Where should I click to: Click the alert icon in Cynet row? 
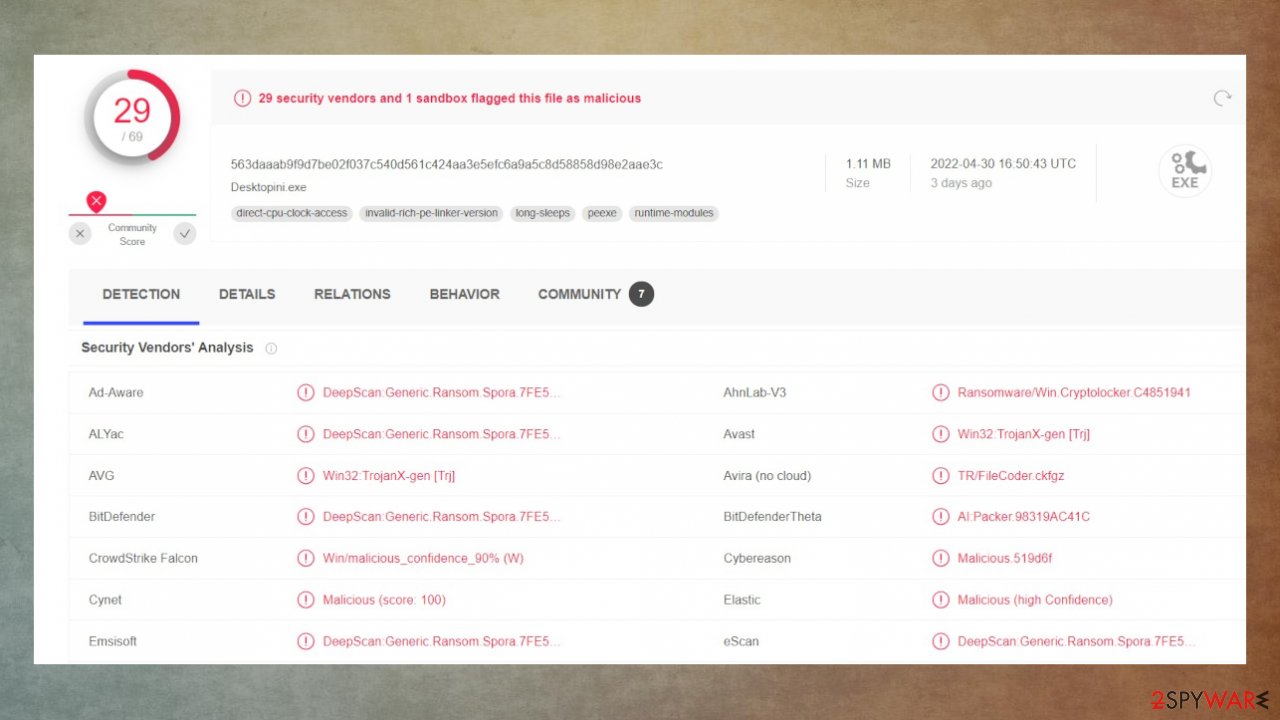[306, 600]
